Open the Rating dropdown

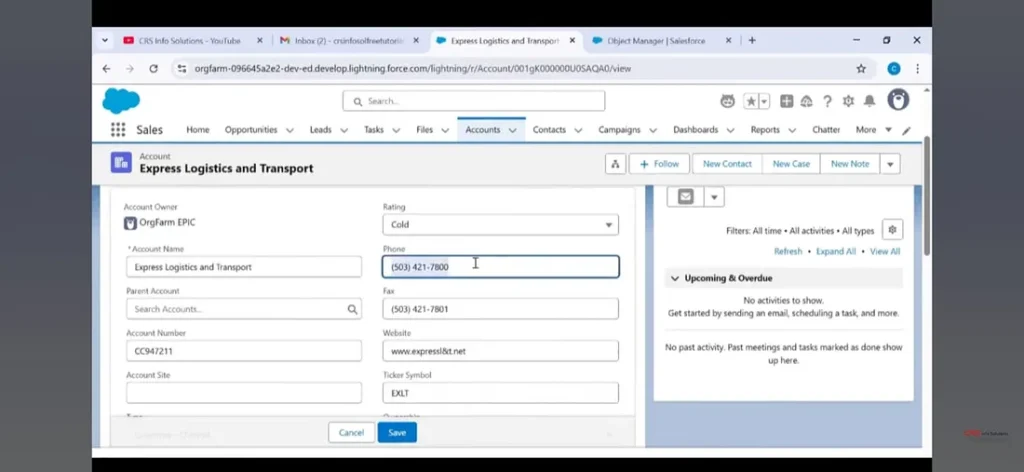(x=500, y=225)
